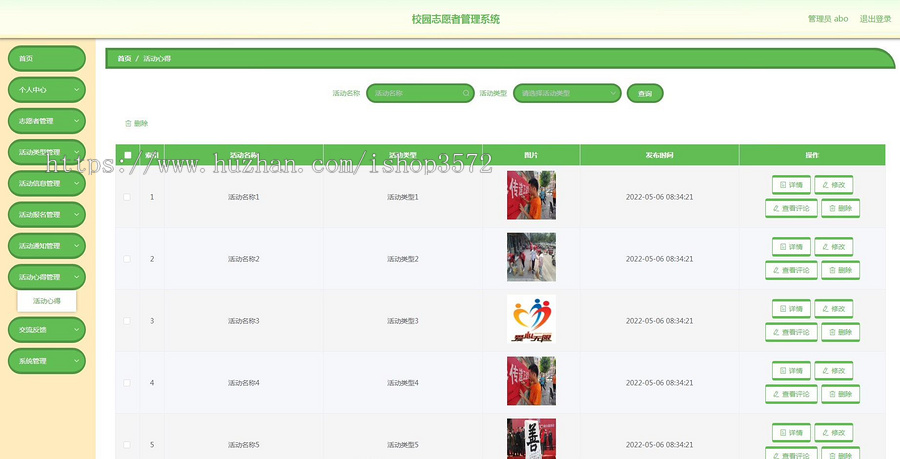Click row 删除 for 活动名称2
Viewport: 900px width, 459px height.
pyautogui.click(x=840, y=270)
